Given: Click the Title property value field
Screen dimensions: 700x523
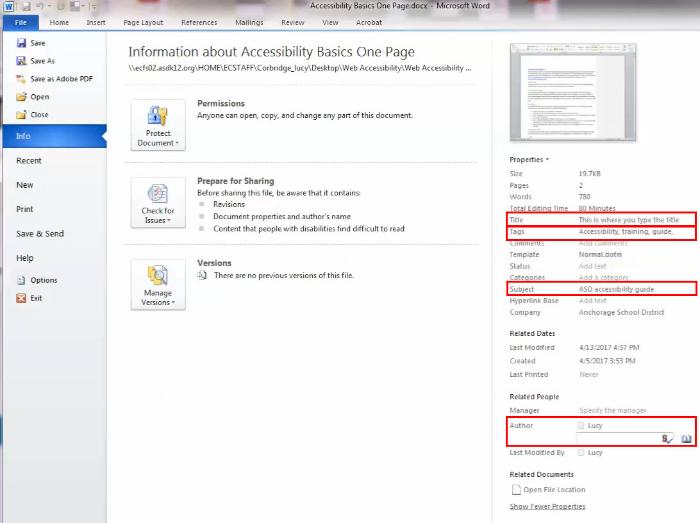Looking at the screenshot, I should 629,220.
